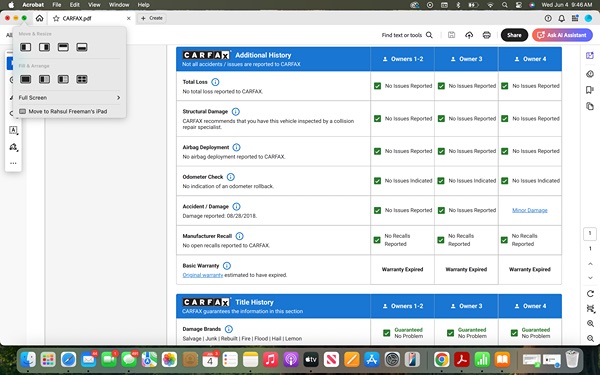
Task: Show info for Structural Damage
Action: click(236, 112)
